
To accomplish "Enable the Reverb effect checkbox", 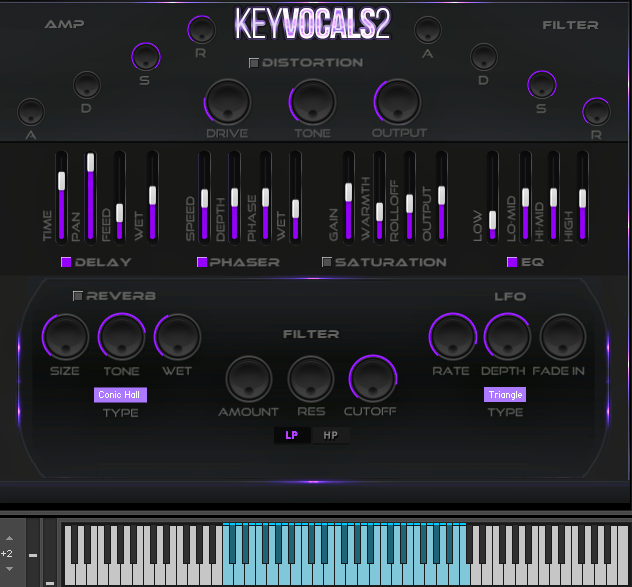I will pyautogui.click(x=77, y=296).
